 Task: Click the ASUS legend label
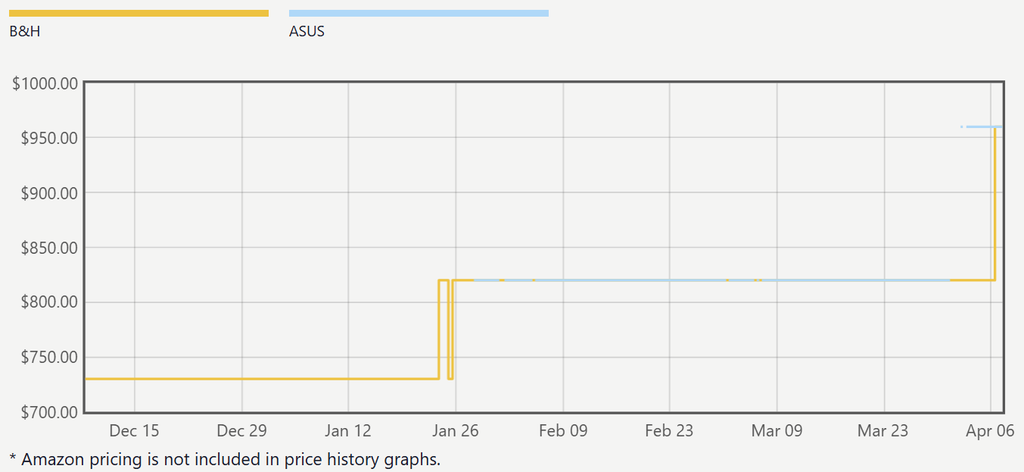click(x=306, y=31)
